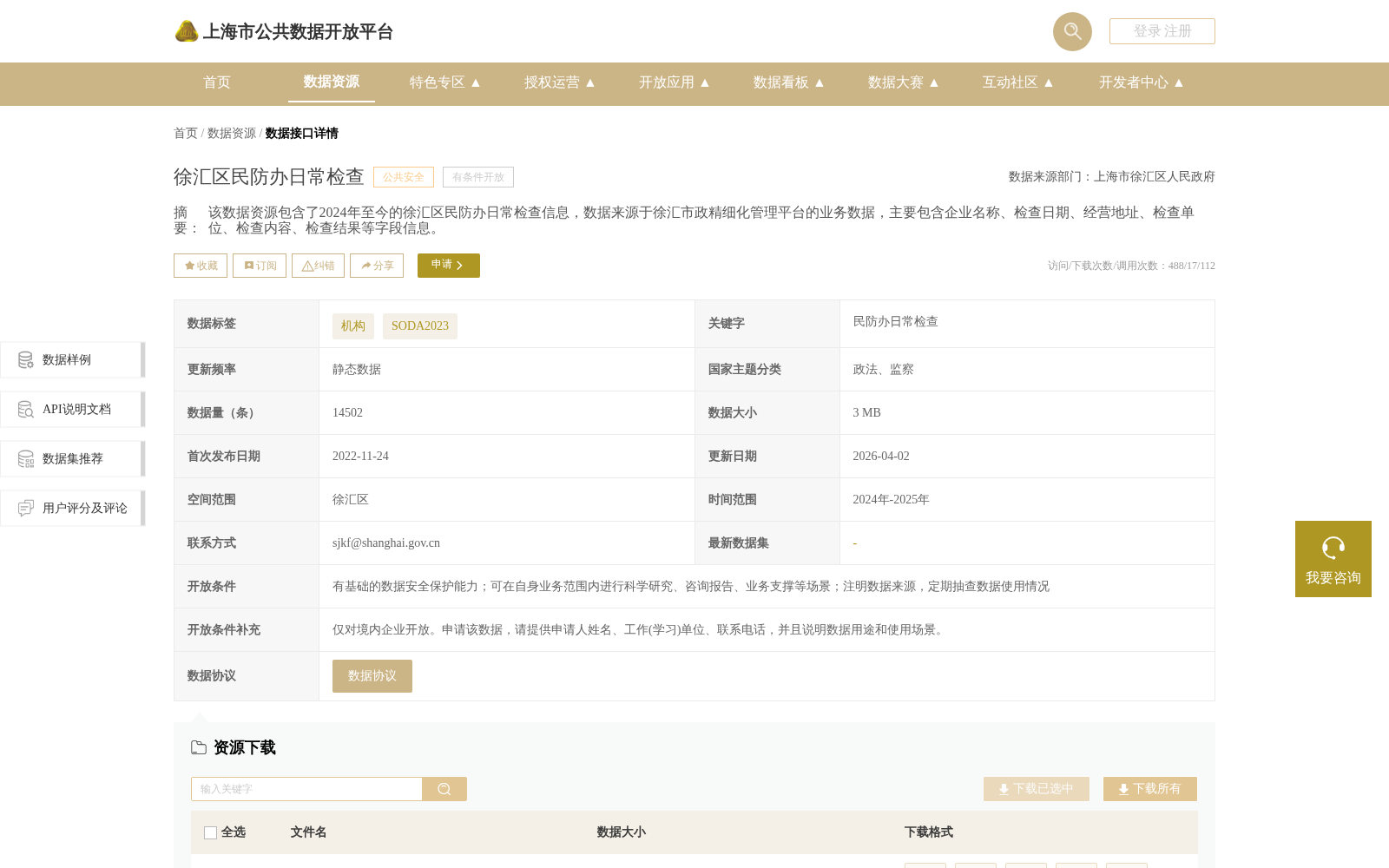Click the SODA2023 data tag
1389x868 pixels.
coord(420,325)
